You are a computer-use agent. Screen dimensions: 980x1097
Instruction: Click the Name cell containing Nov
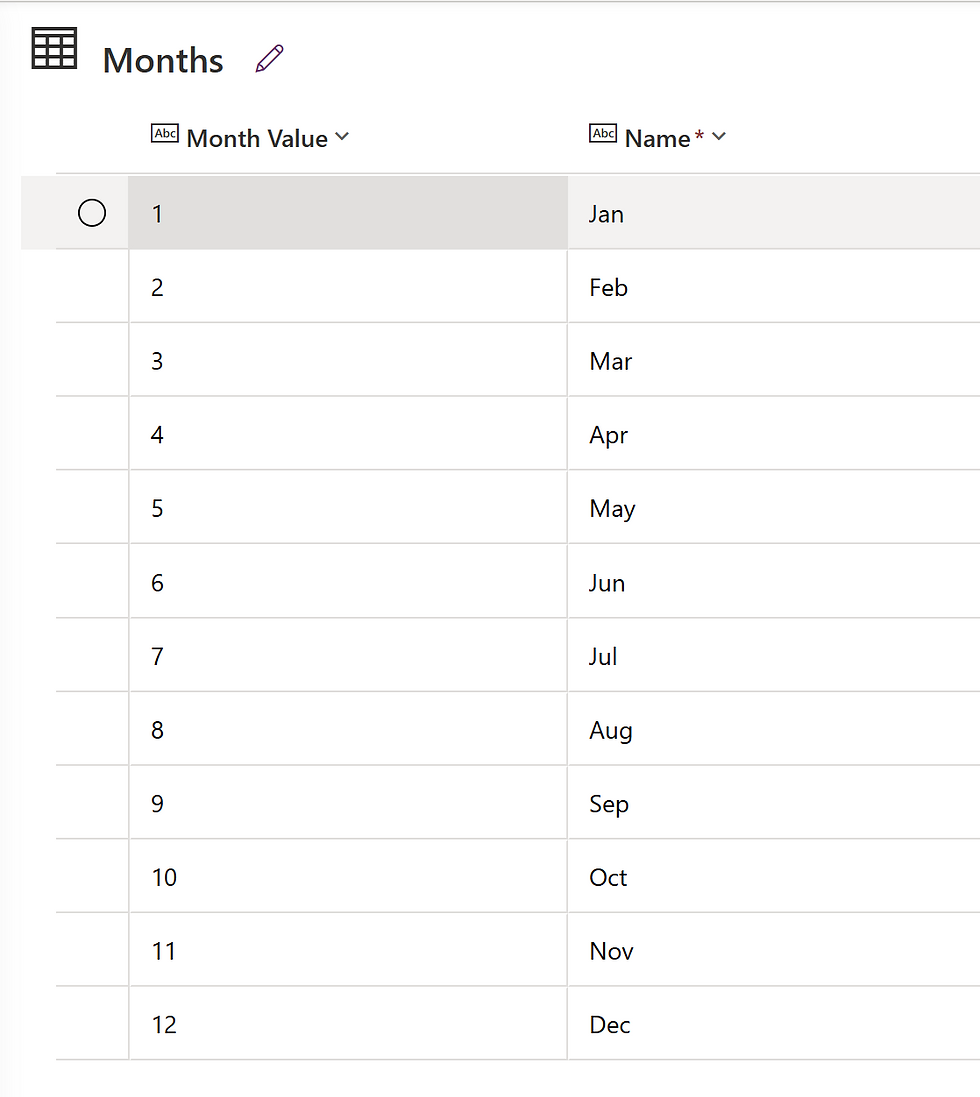pyautogui.click(x=773, y=951)
